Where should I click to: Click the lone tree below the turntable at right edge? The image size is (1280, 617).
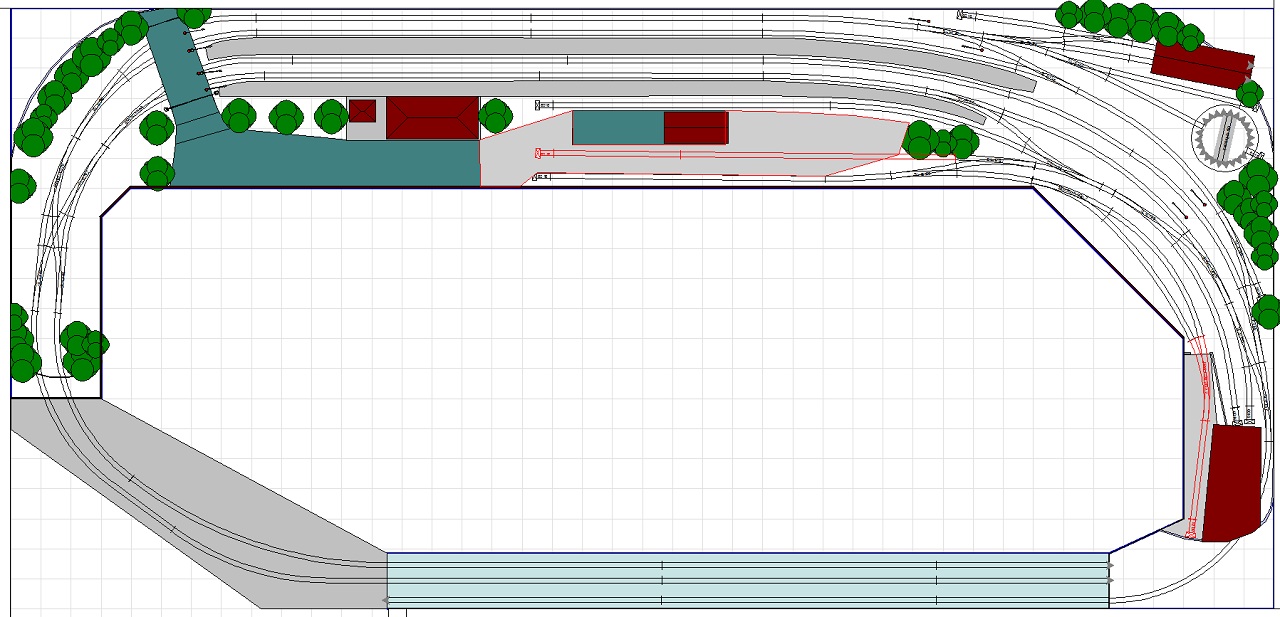pos(1266,311)
